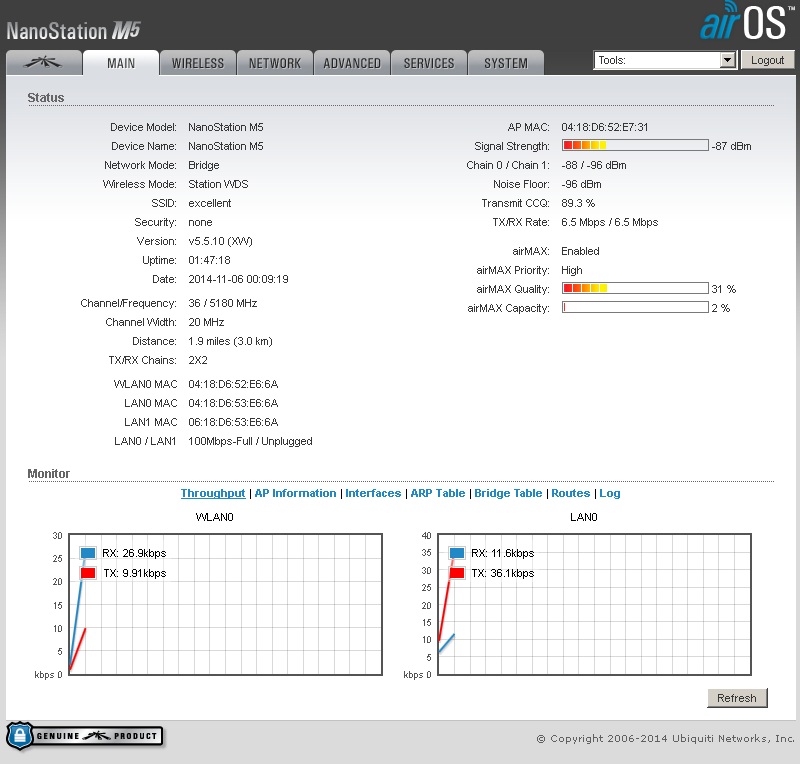Click the airMAX Quality percentage 31 %

[x=723, y=289]
